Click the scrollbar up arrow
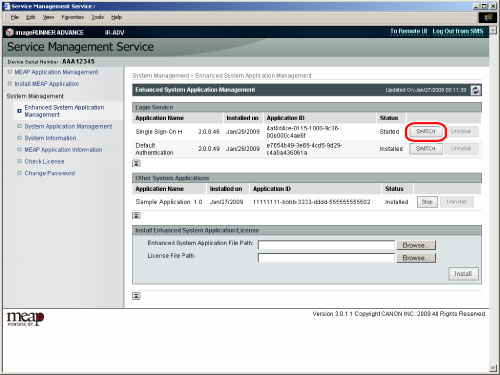Viewport: 500px width, 375px height. [x=493, y=30]
